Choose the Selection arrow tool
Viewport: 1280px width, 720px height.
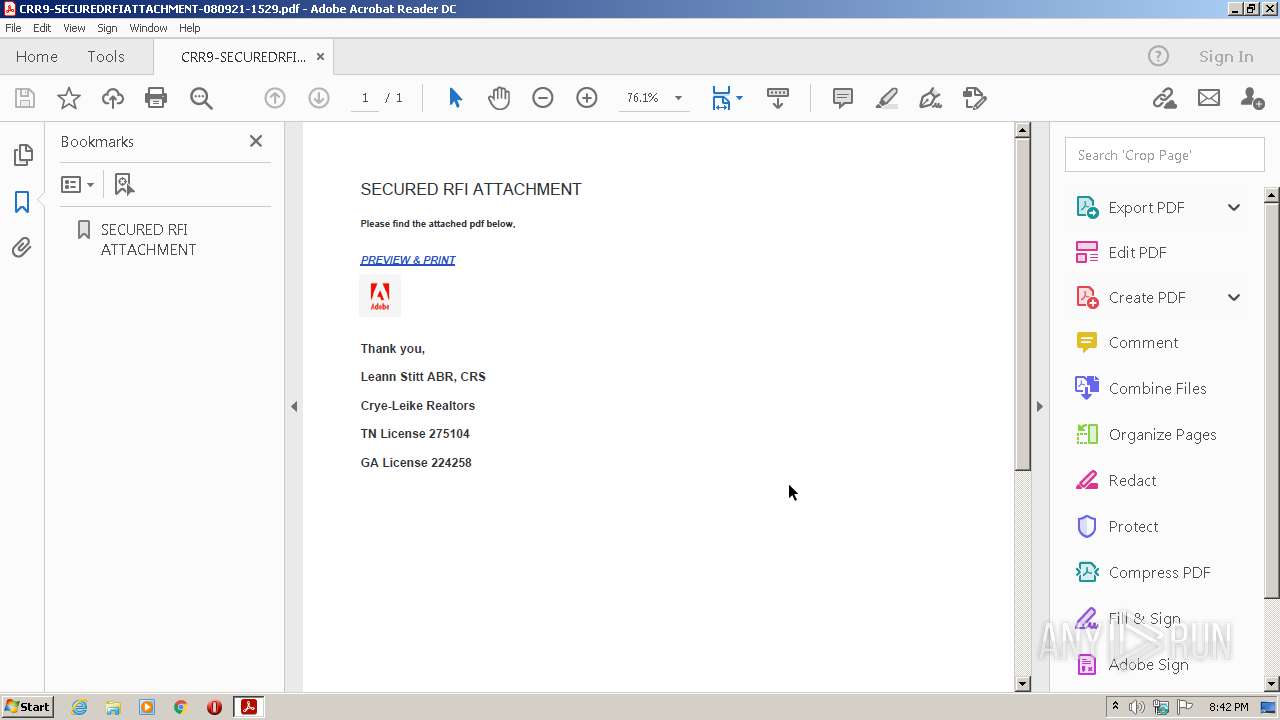[456, 98]
